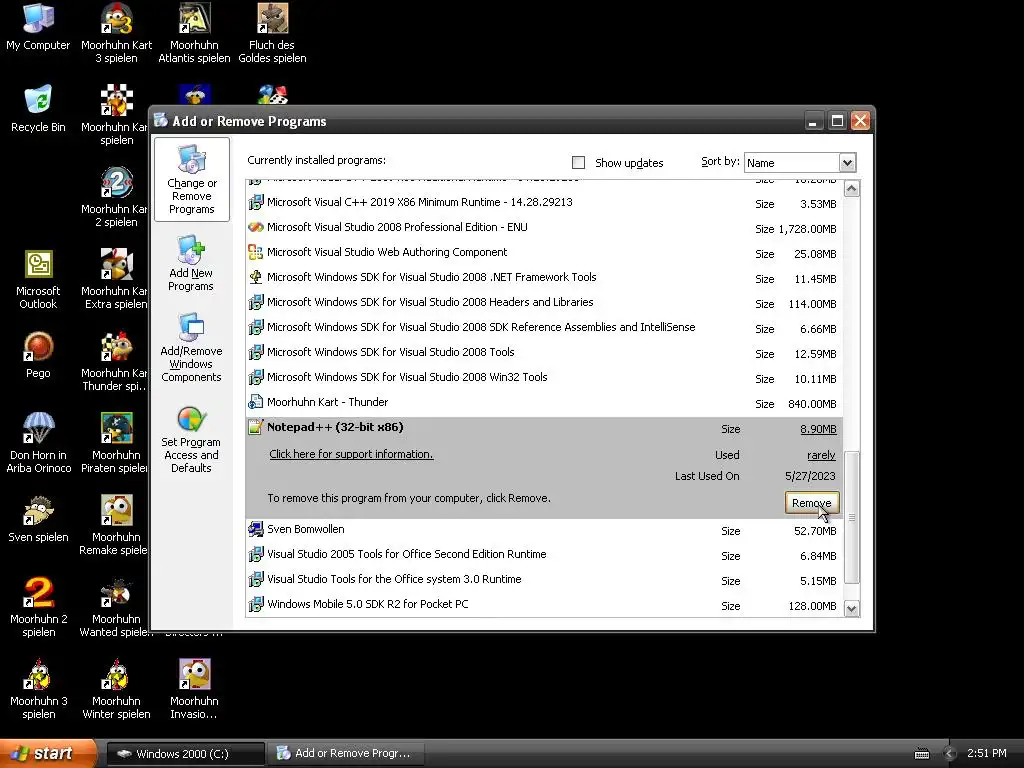This screenshot has width=1024, height=768.
Task: Launch Moorhuhn Winter spielen shortcut
Action: [116, 689]
